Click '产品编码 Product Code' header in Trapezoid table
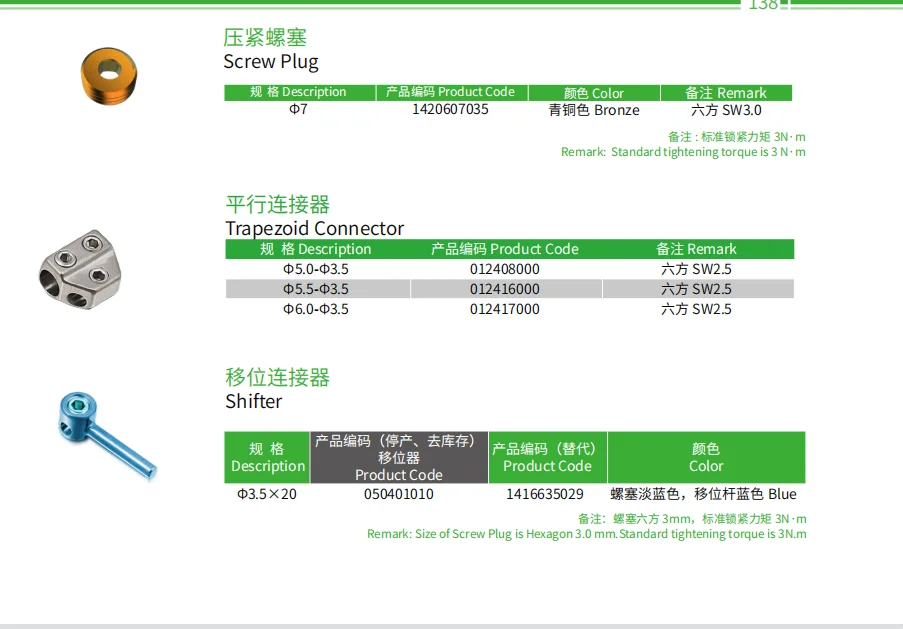 tap(504, 249)
